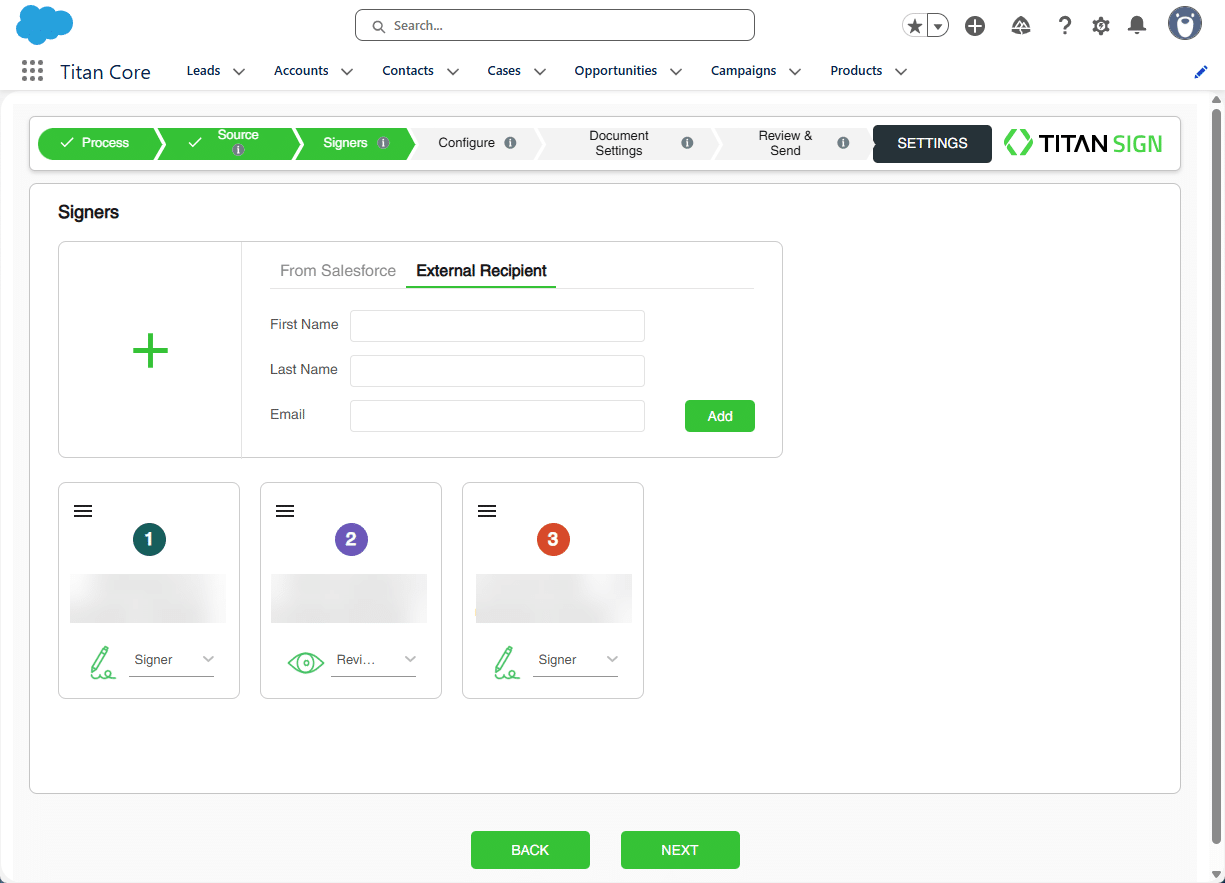Select Contacts in the navigation bar
Screen dimensions: 1225x883
pos(407,70)
